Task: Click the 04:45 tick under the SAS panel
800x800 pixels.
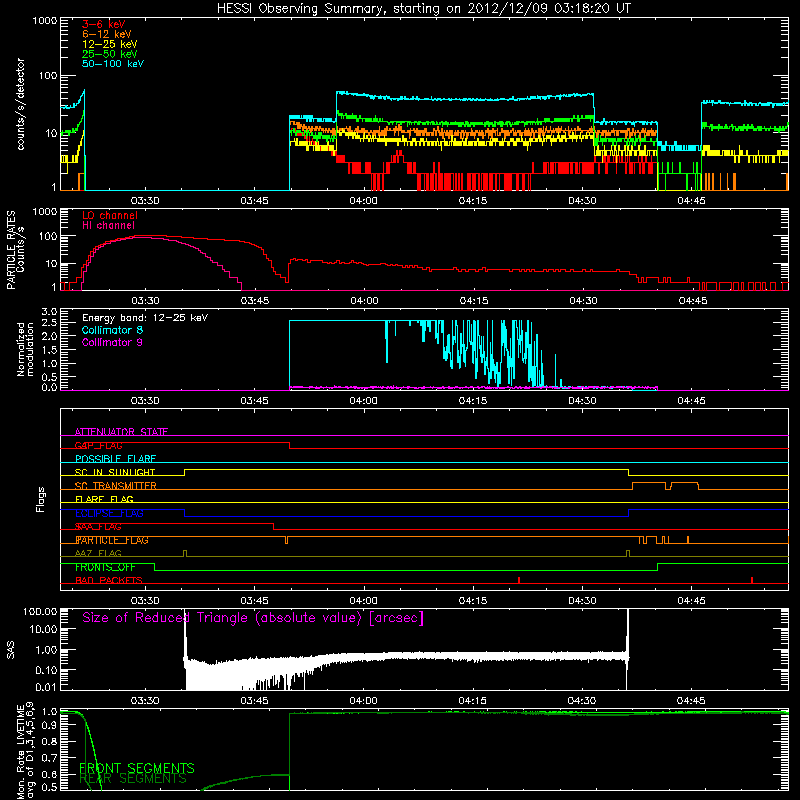Action: tap(691, 701)
